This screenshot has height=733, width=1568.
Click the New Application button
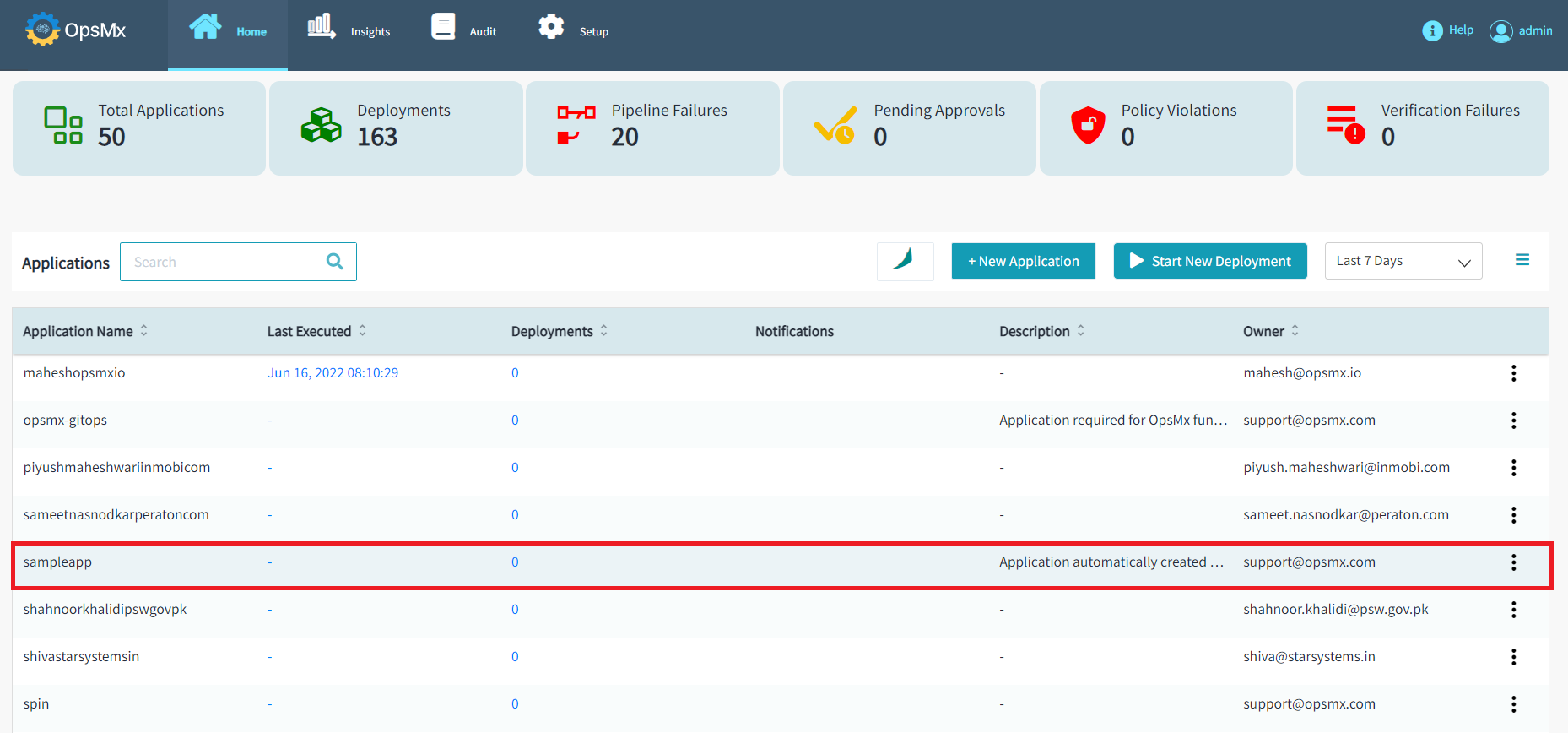[1023, 262]
